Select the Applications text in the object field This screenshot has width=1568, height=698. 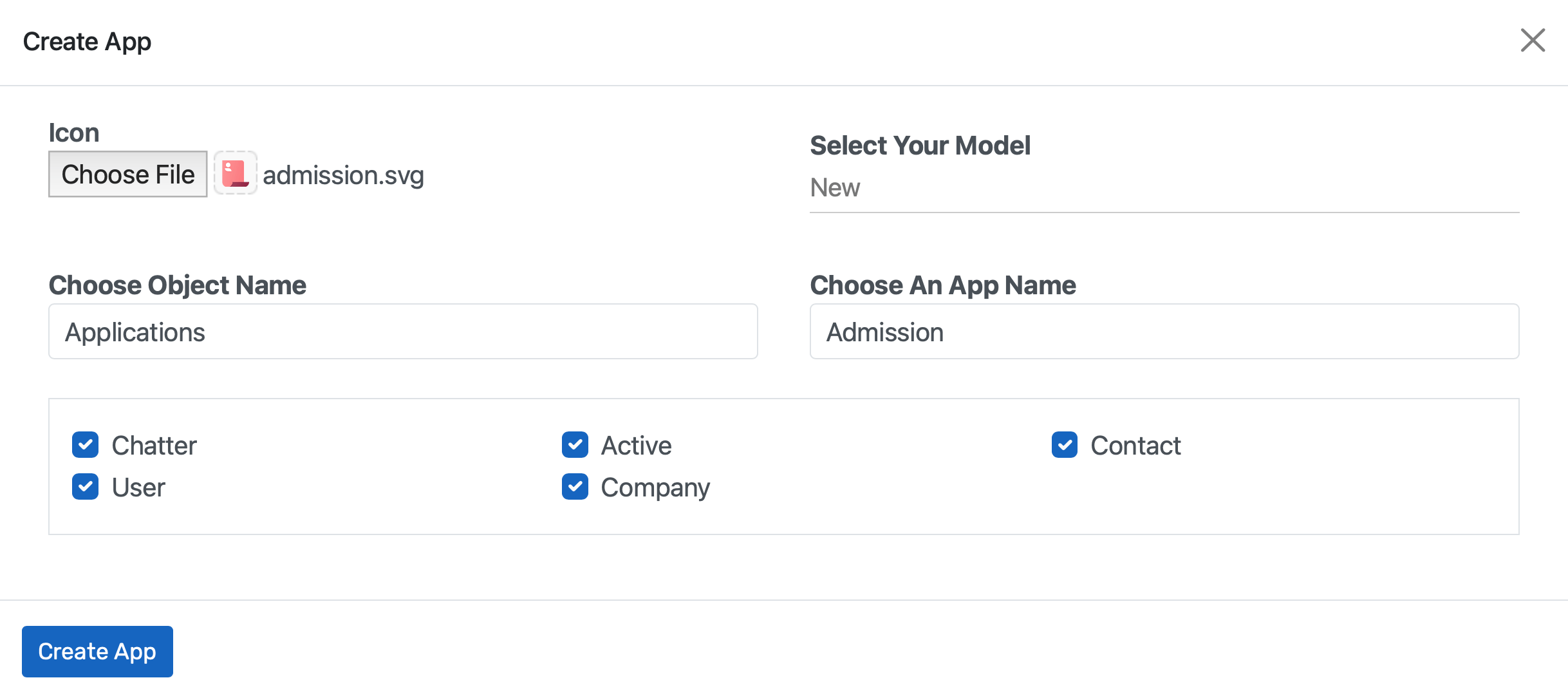click(135, 332)
